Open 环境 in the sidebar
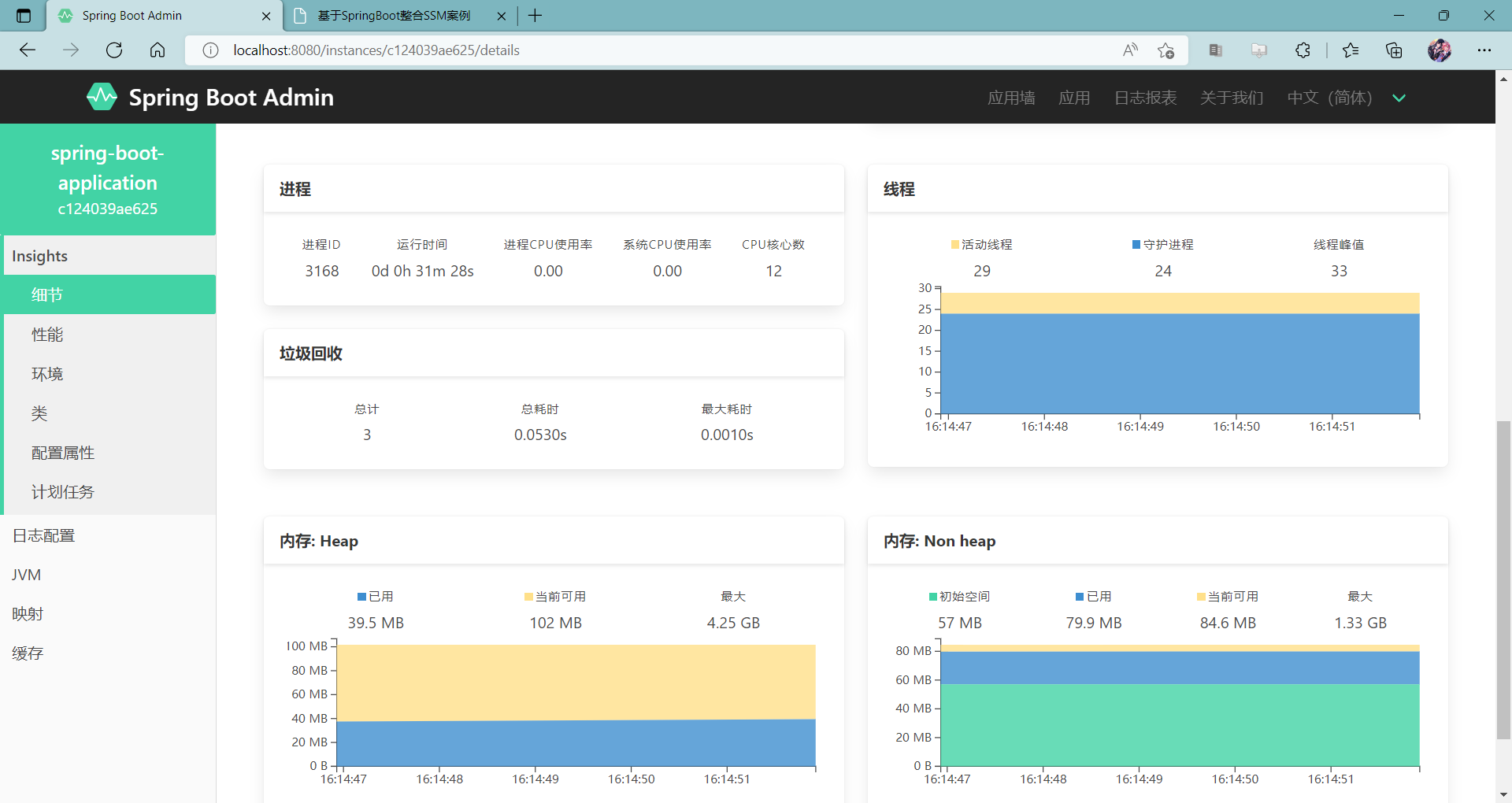The height and width of the screenshot is (803, 1512). click(x=109, y=374)
